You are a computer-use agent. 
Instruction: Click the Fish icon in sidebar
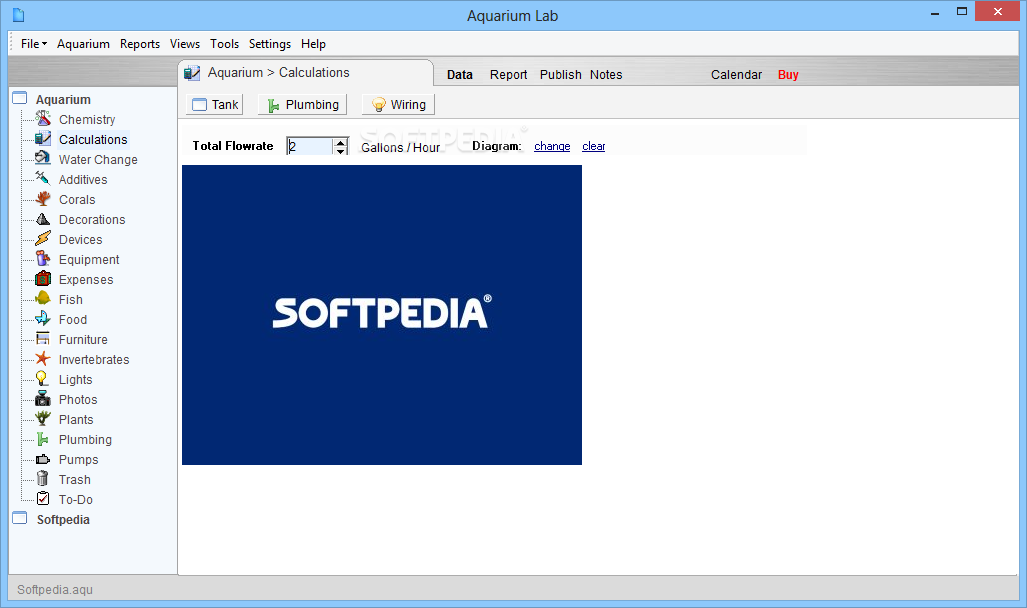pos(43,299)
